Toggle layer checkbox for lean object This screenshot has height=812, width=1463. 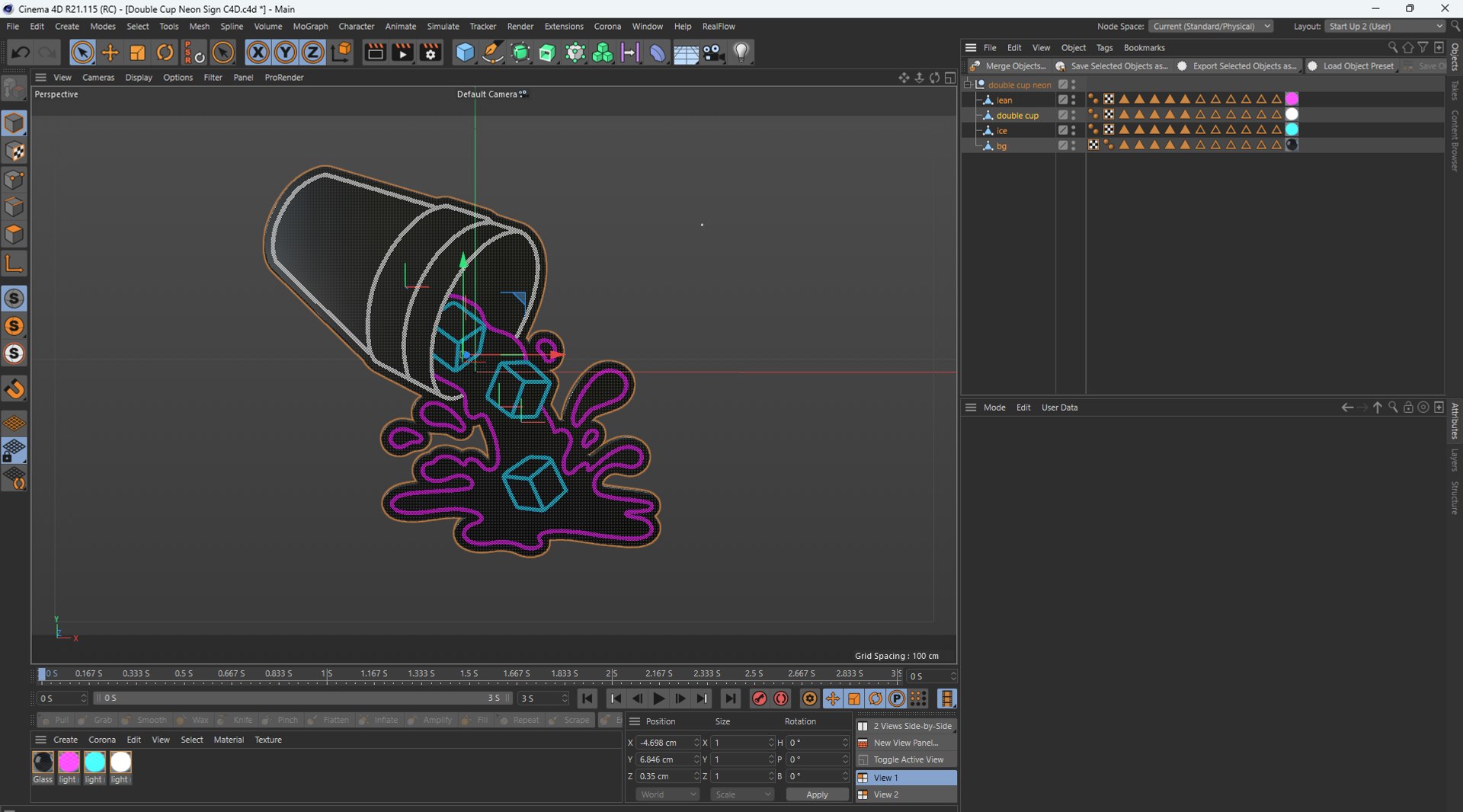point(1062,100)
